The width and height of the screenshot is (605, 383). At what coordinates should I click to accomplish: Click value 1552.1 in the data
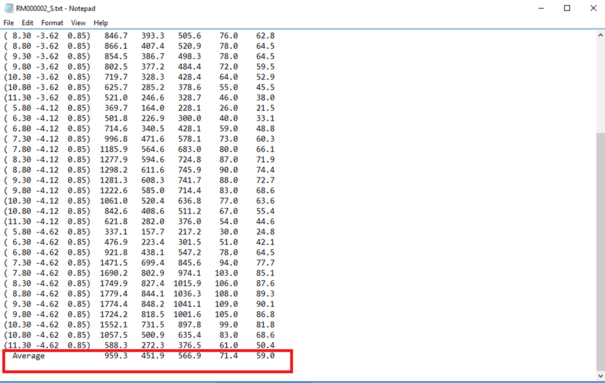113,324
